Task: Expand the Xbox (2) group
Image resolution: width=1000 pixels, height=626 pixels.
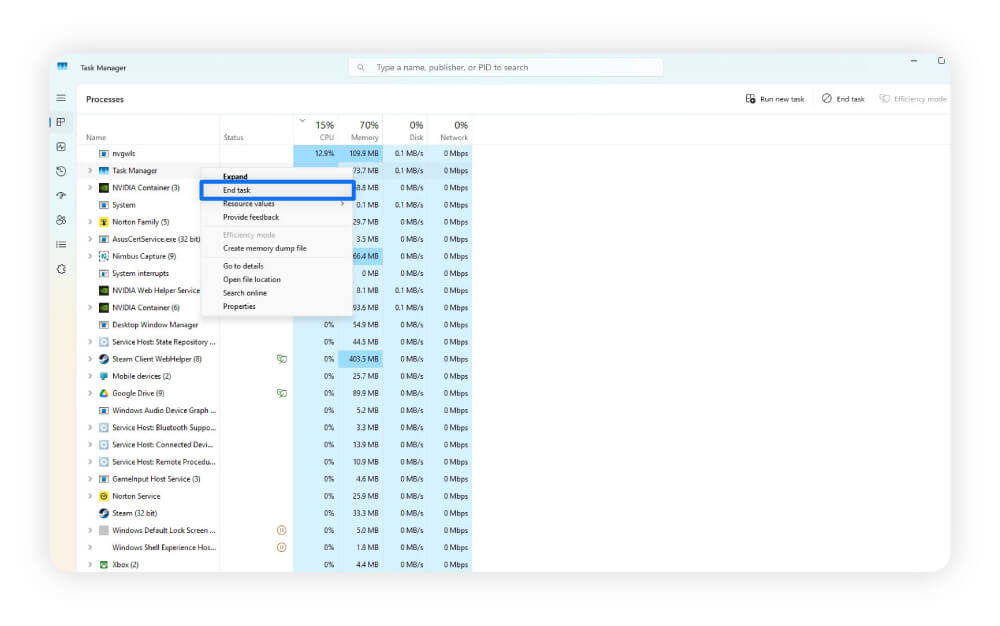Action: [90, 565]
